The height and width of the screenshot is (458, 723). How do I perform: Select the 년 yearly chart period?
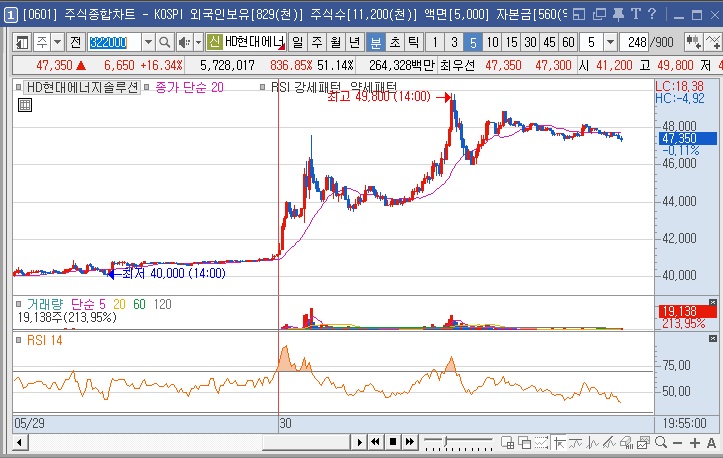[355, 43]
